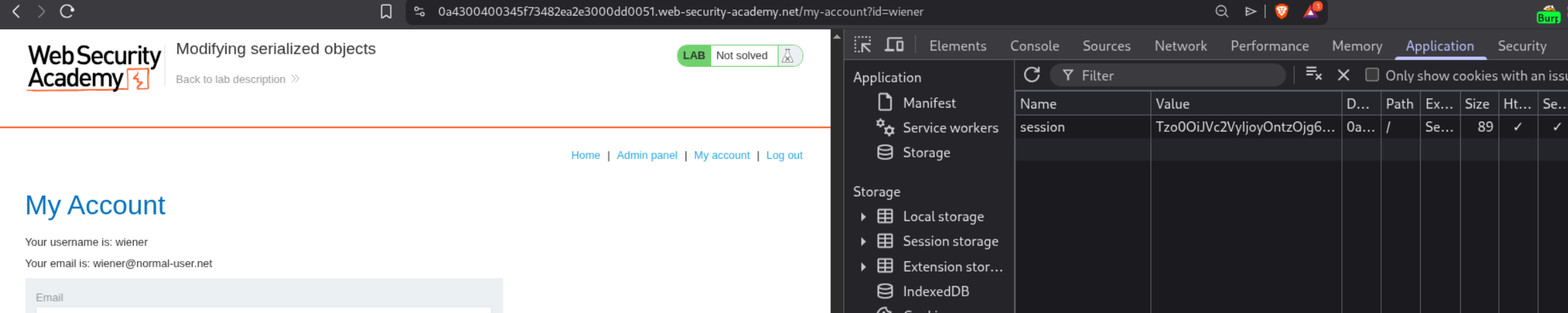Toggle the device toolbar icon in DevTools
This screenshot has height=313, width=1568.
(x=894, y=46)
